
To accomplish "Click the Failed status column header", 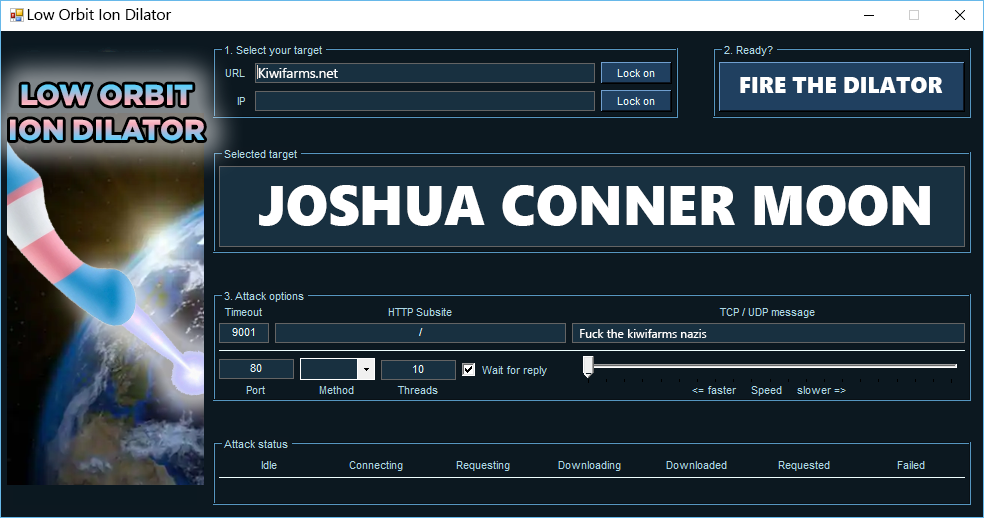I will coord(911,465).
